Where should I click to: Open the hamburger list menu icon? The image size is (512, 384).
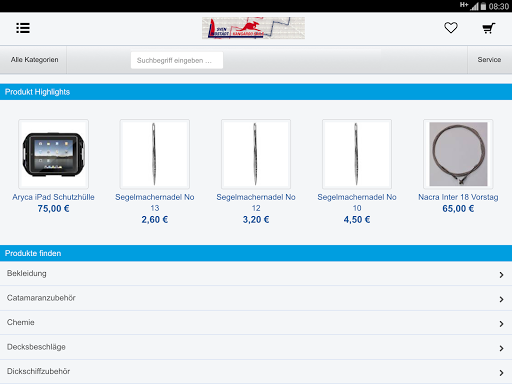(23, 28)
